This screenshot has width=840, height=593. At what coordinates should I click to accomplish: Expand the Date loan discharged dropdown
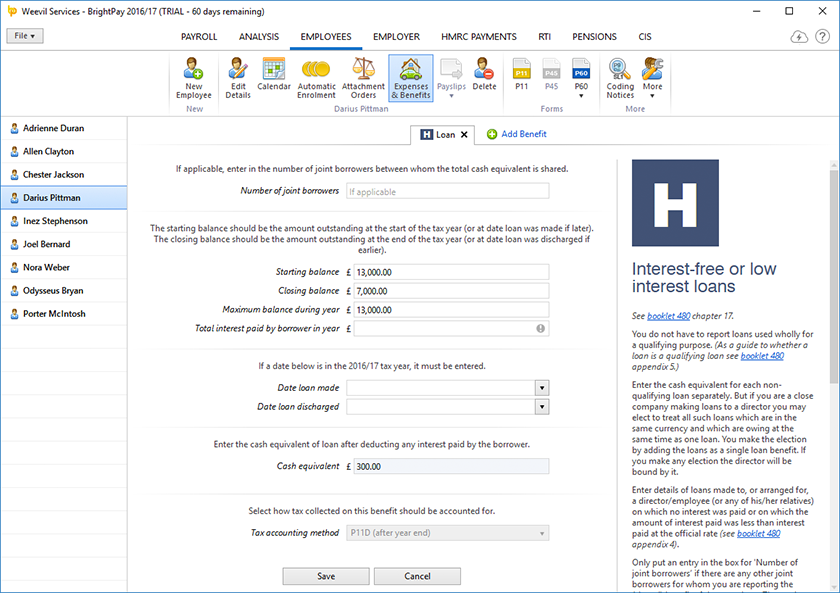pos(542,407)
